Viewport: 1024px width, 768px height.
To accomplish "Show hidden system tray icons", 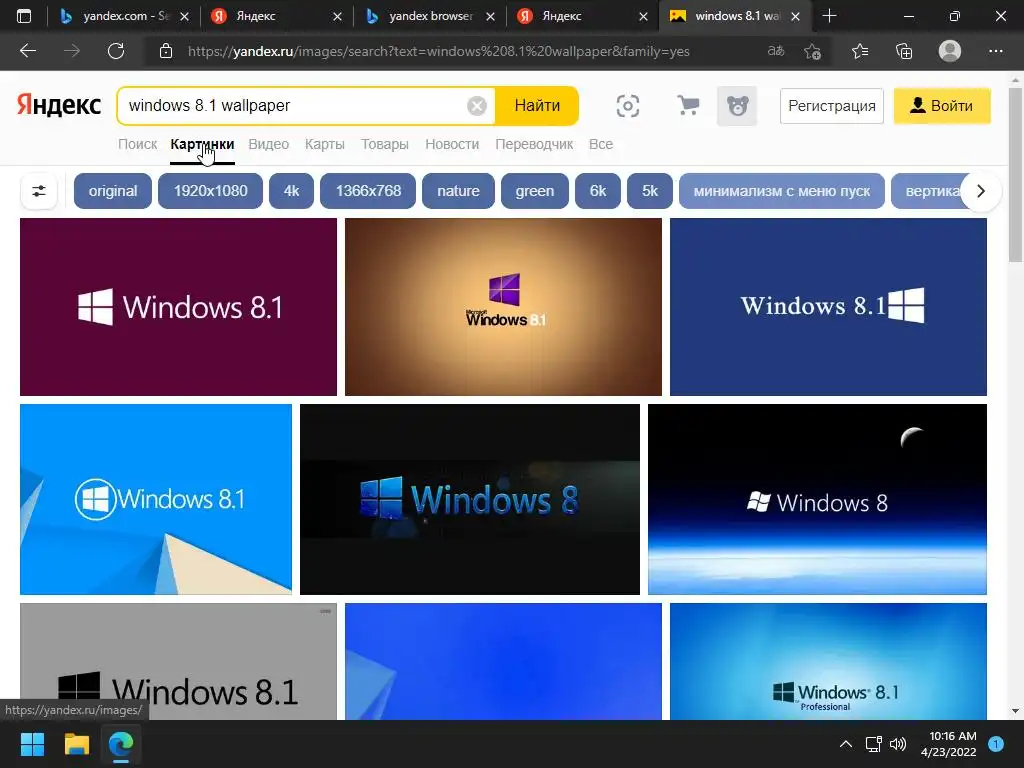I will pos(846,744).
